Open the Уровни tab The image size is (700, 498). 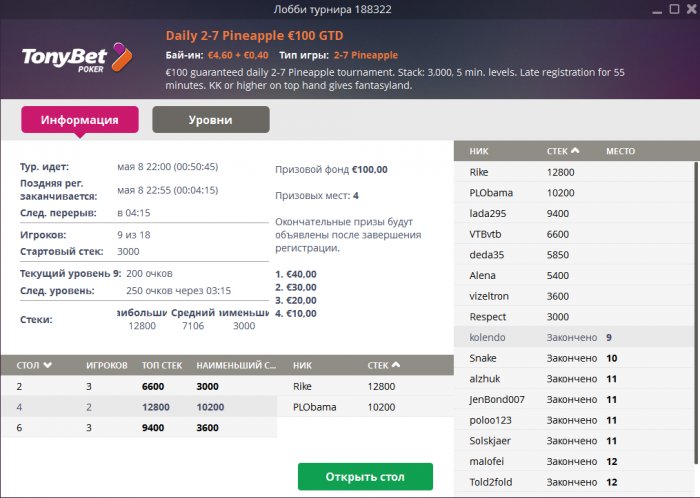(210, 120)
